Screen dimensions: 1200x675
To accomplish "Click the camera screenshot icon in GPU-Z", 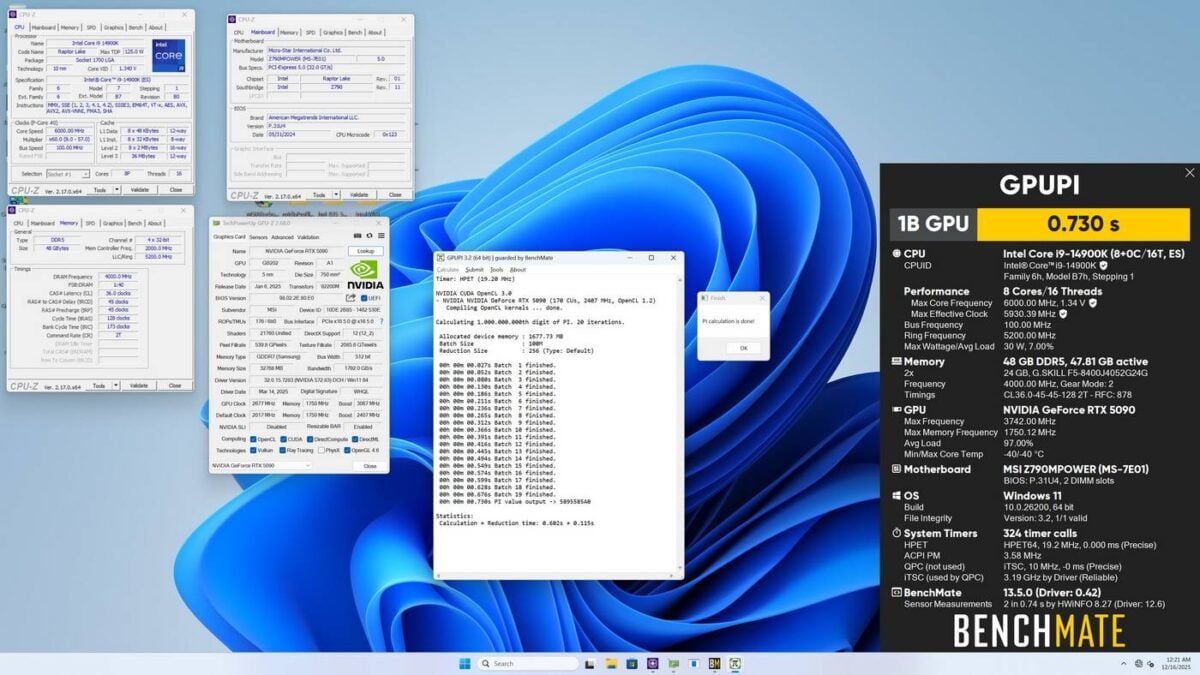I will (x=357, y=234).
